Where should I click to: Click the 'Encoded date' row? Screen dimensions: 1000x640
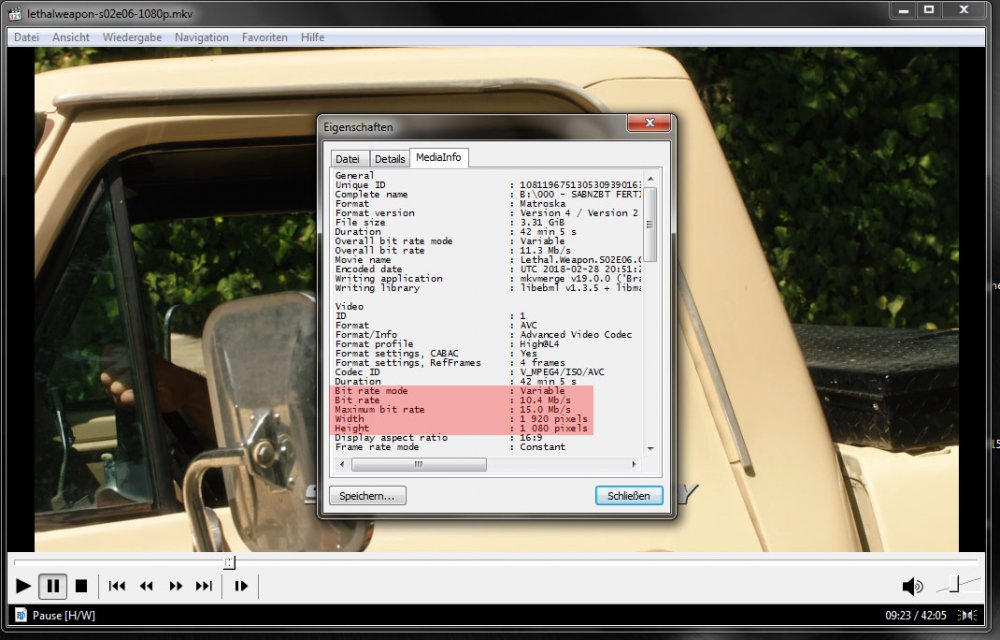pyautogui.click(x=488, y=269)
